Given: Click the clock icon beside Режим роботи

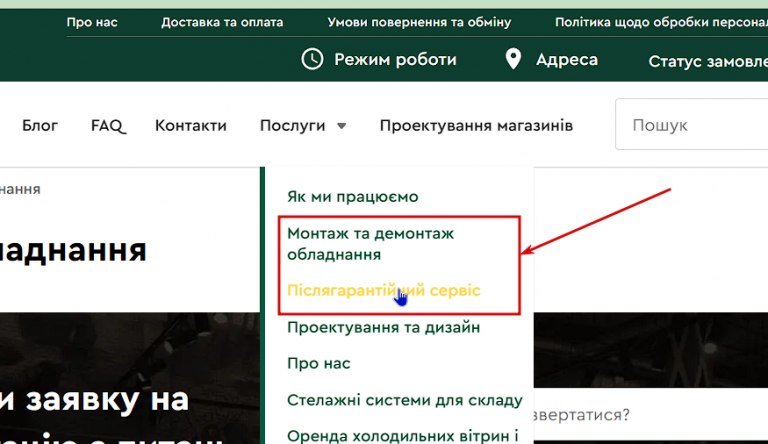Looking at the screenshot, I should [312, 59].
